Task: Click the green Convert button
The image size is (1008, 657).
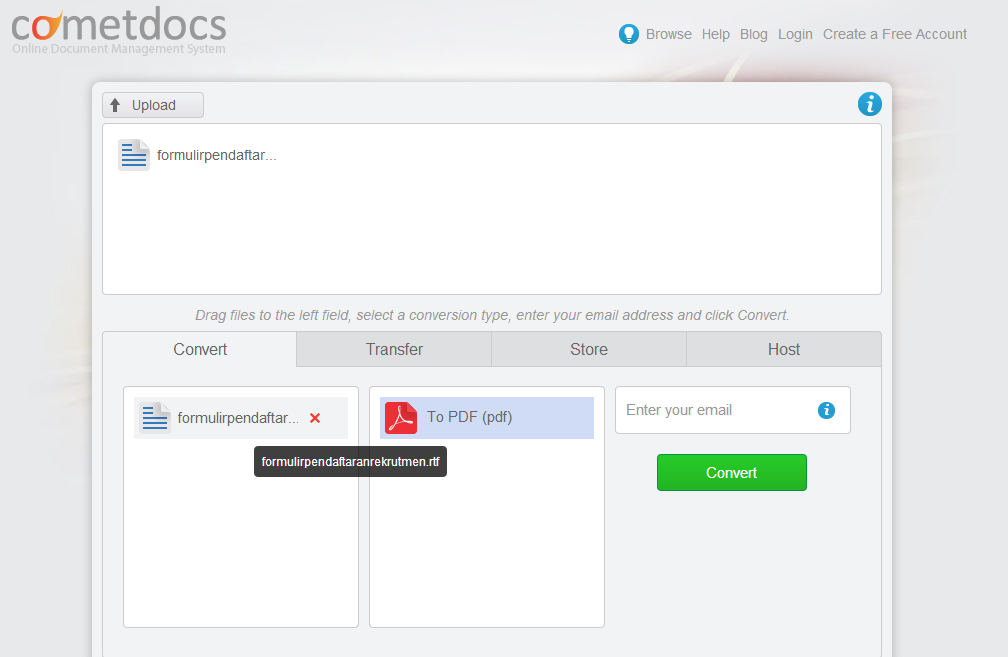Action: click(x=732, y=472)
